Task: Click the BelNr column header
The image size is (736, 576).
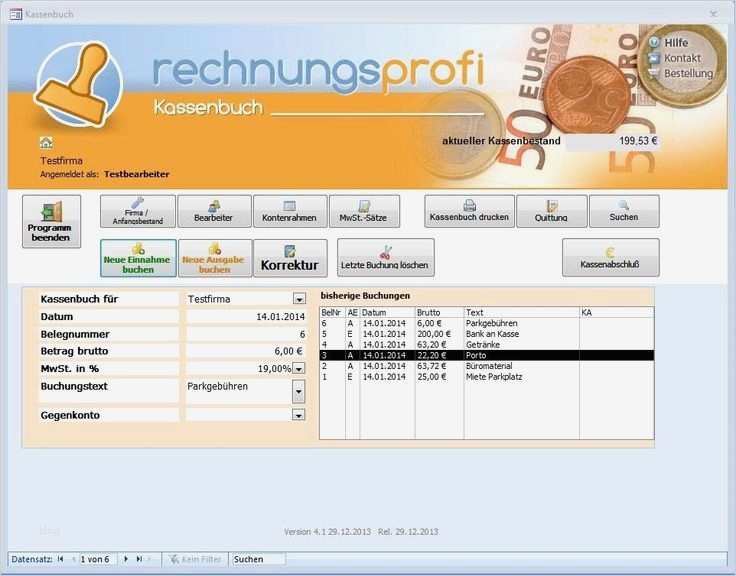Action: coord(332,313)
